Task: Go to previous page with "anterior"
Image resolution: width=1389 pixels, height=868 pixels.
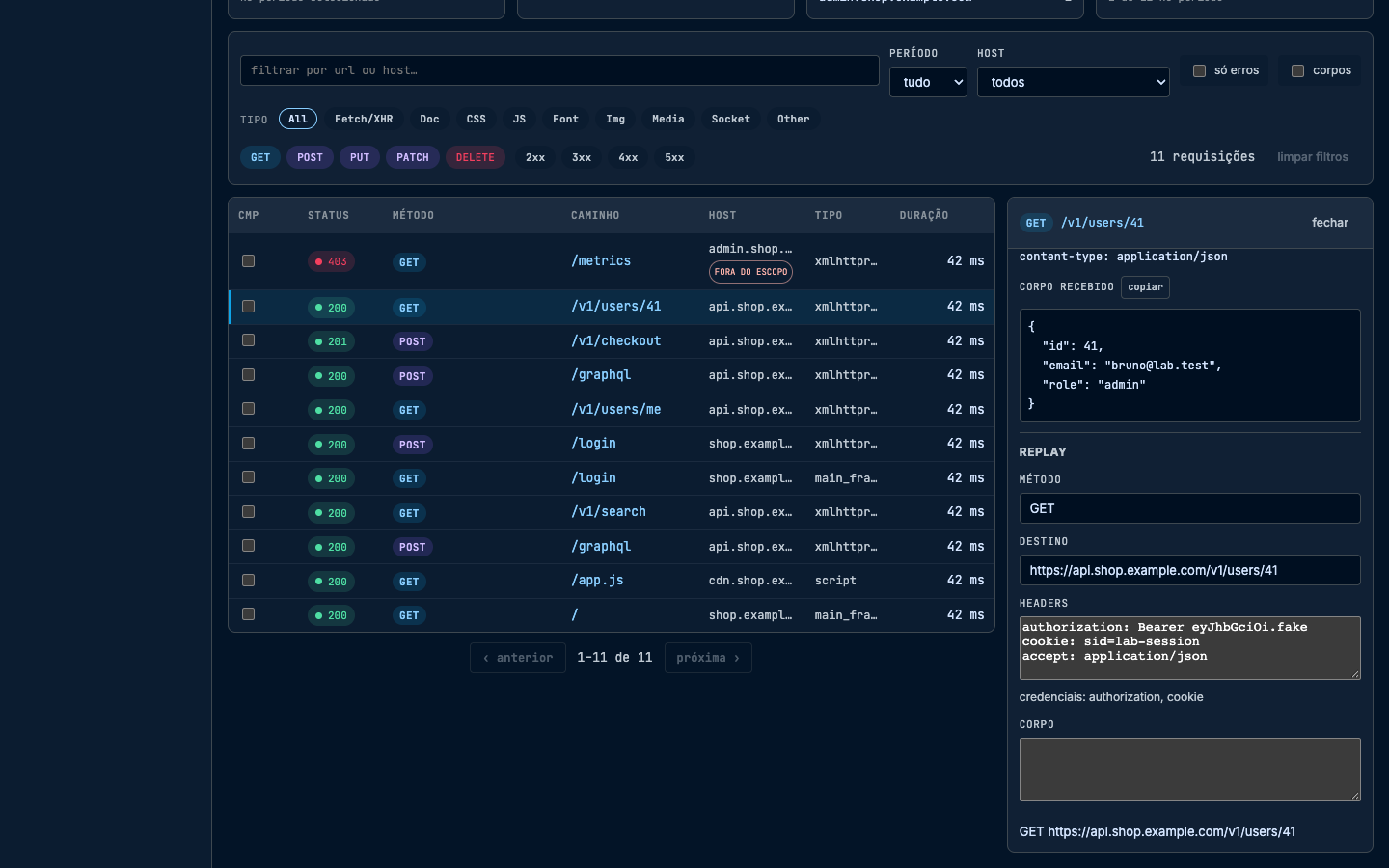Action: (x=518, y=658)
